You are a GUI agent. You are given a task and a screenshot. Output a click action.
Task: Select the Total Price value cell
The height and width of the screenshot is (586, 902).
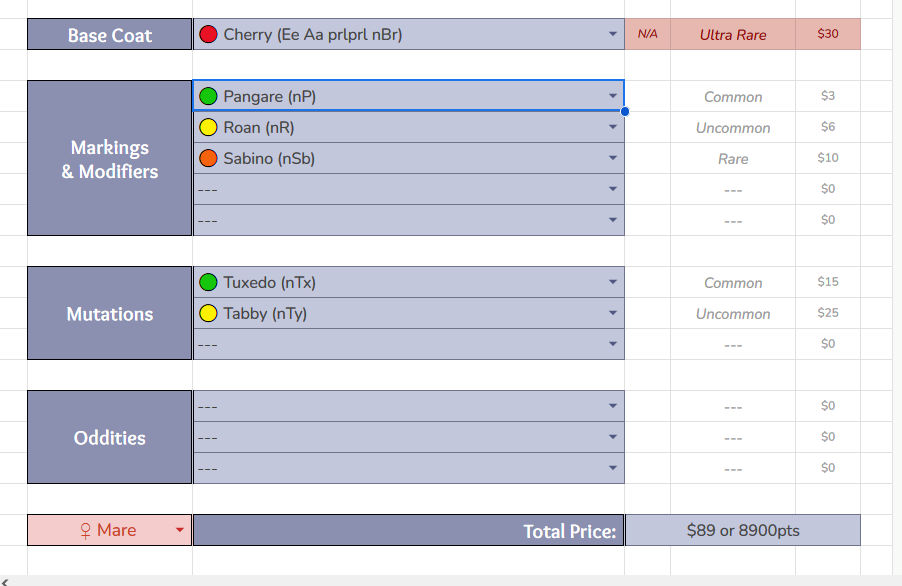click(742, 531)
